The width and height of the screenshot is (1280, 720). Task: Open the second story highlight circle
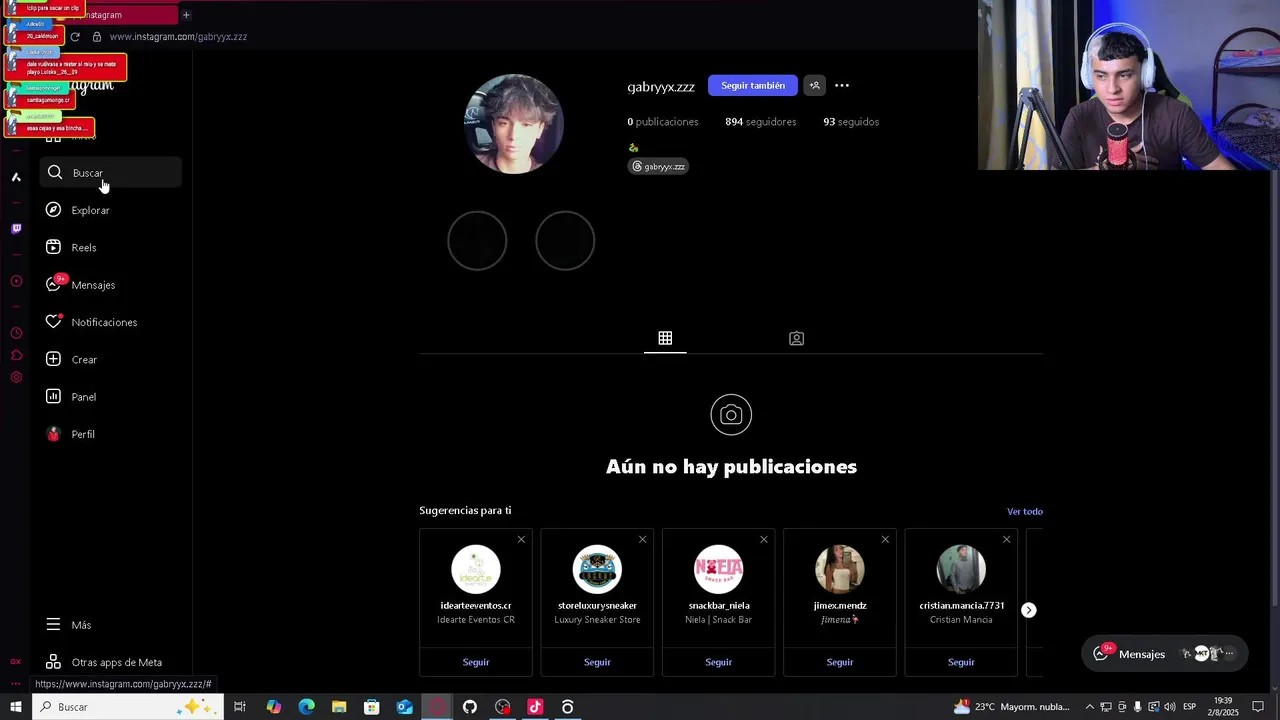[x=565, y=240]
